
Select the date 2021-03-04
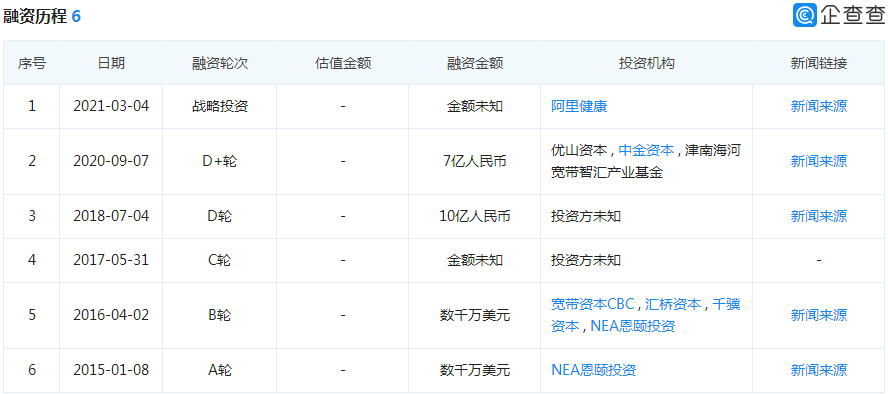click(x=111, y=106)
